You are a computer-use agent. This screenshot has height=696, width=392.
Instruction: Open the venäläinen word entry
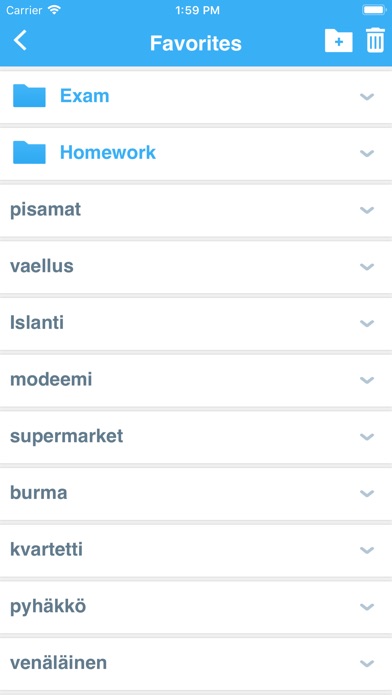tap(196, 664)
